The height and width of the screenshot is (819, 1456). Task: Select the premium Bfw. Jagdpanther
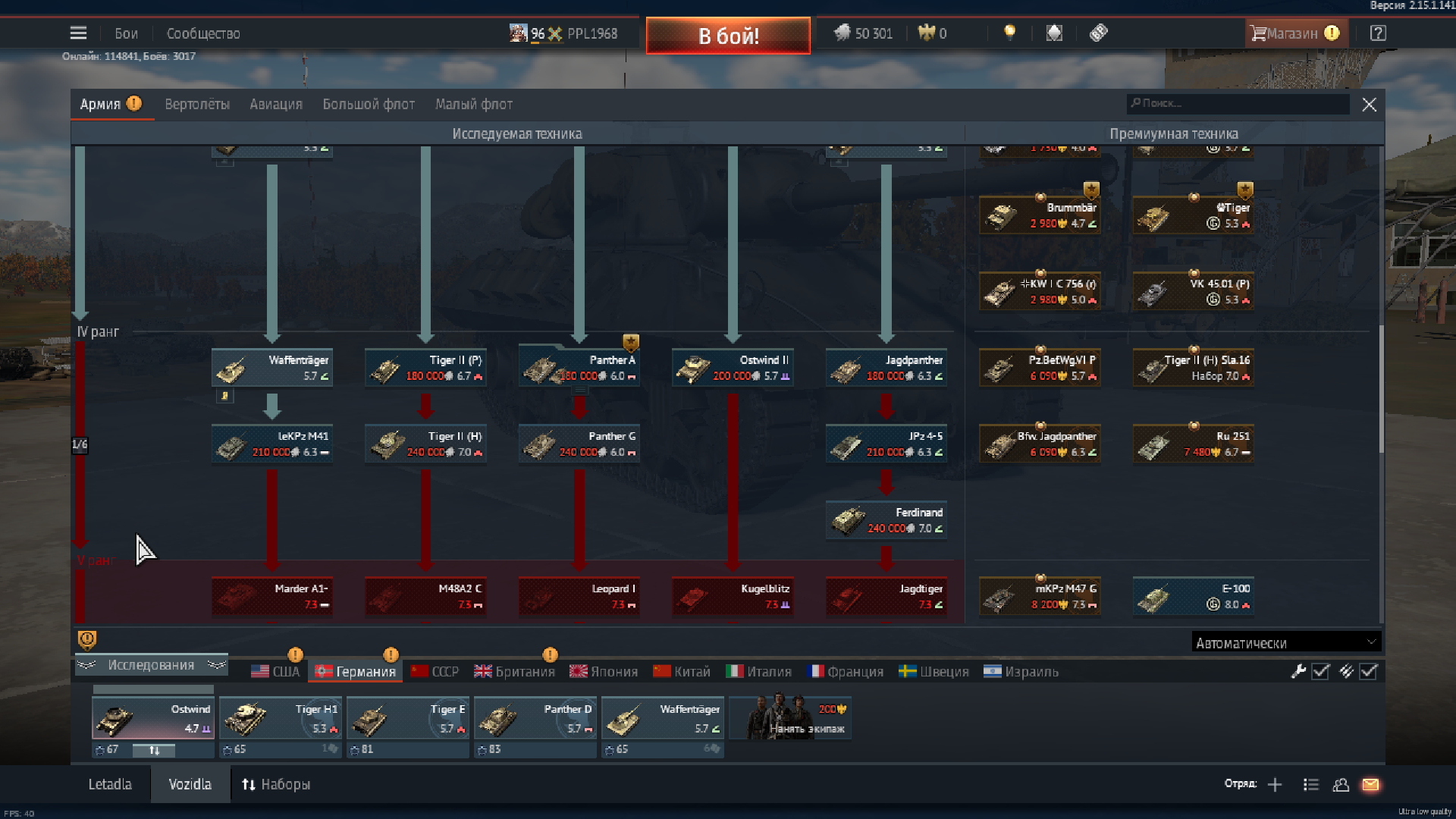[1040, 444]
